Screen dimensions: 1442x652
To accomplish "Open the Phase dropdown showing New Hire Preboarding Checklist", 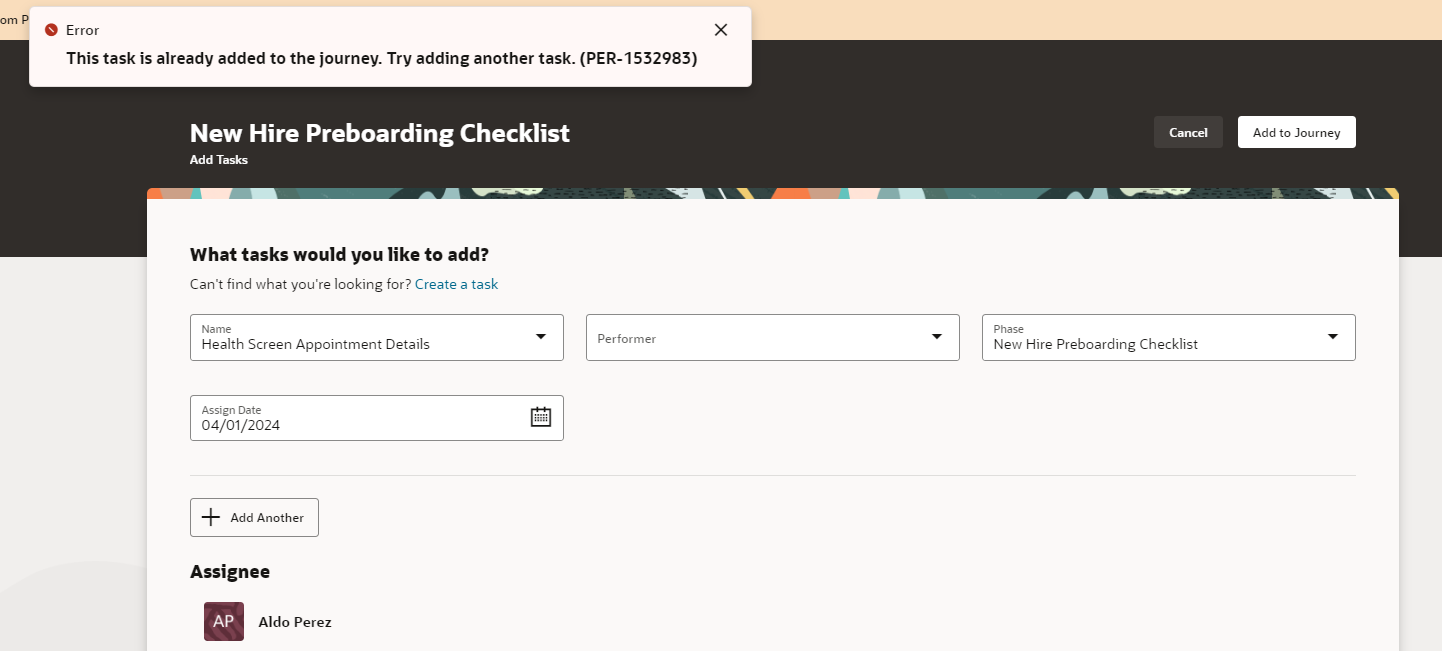I will click(x=1333, y=337).
